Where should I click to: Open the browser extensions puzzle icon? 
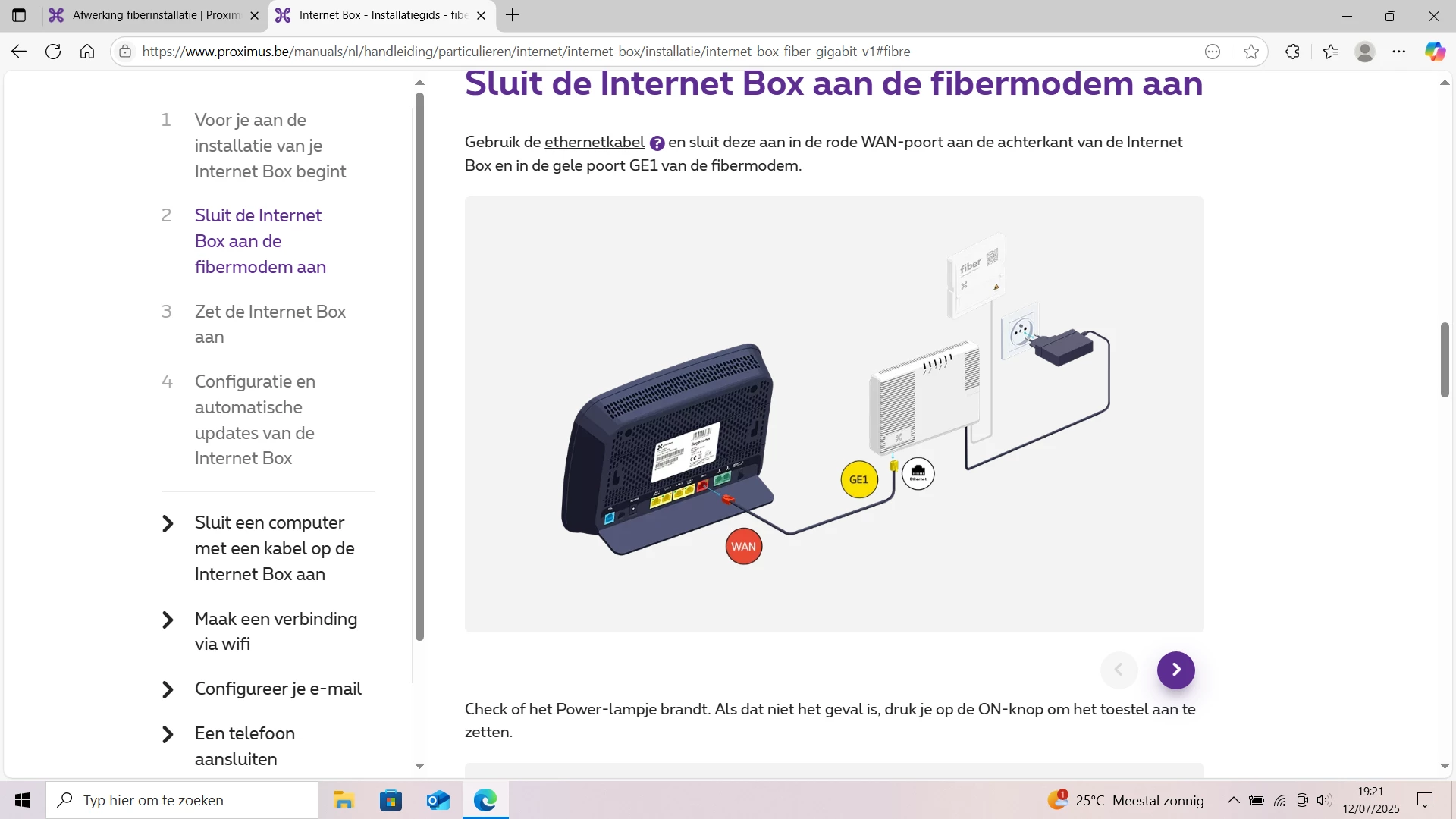pyautogui.click(x=1293, y=52)
